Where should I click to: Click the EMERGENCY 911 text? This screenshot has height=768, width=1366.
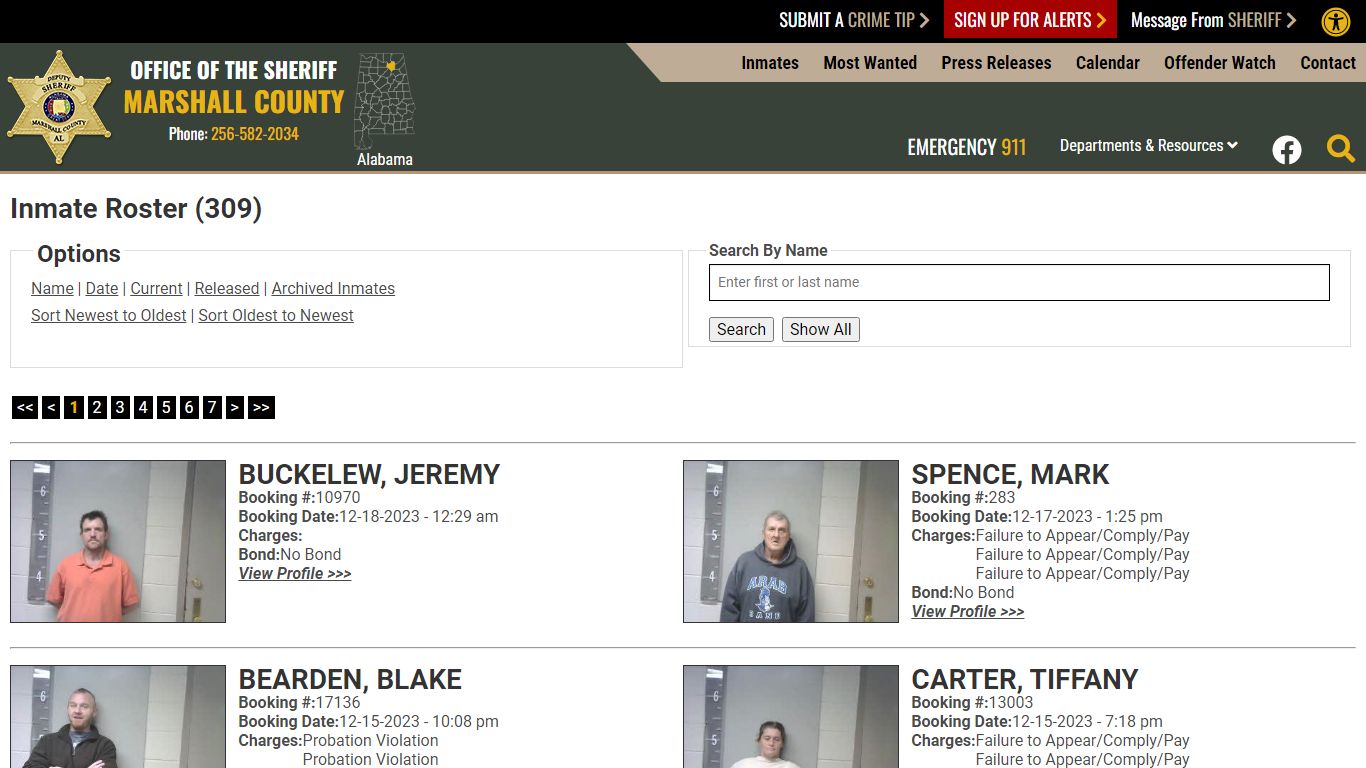tap(967, 147)
